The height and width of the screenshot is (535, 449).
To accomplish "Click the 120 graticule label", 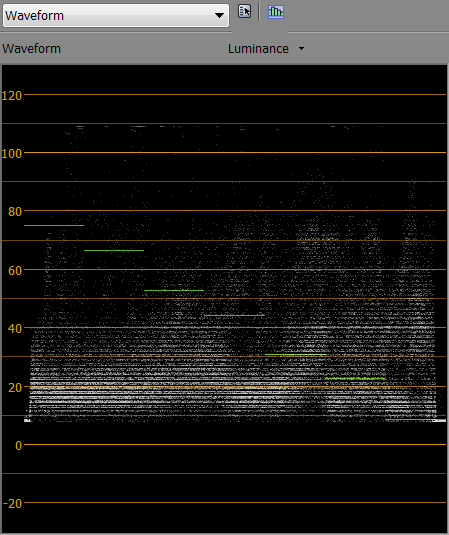I will pos(12,96).
